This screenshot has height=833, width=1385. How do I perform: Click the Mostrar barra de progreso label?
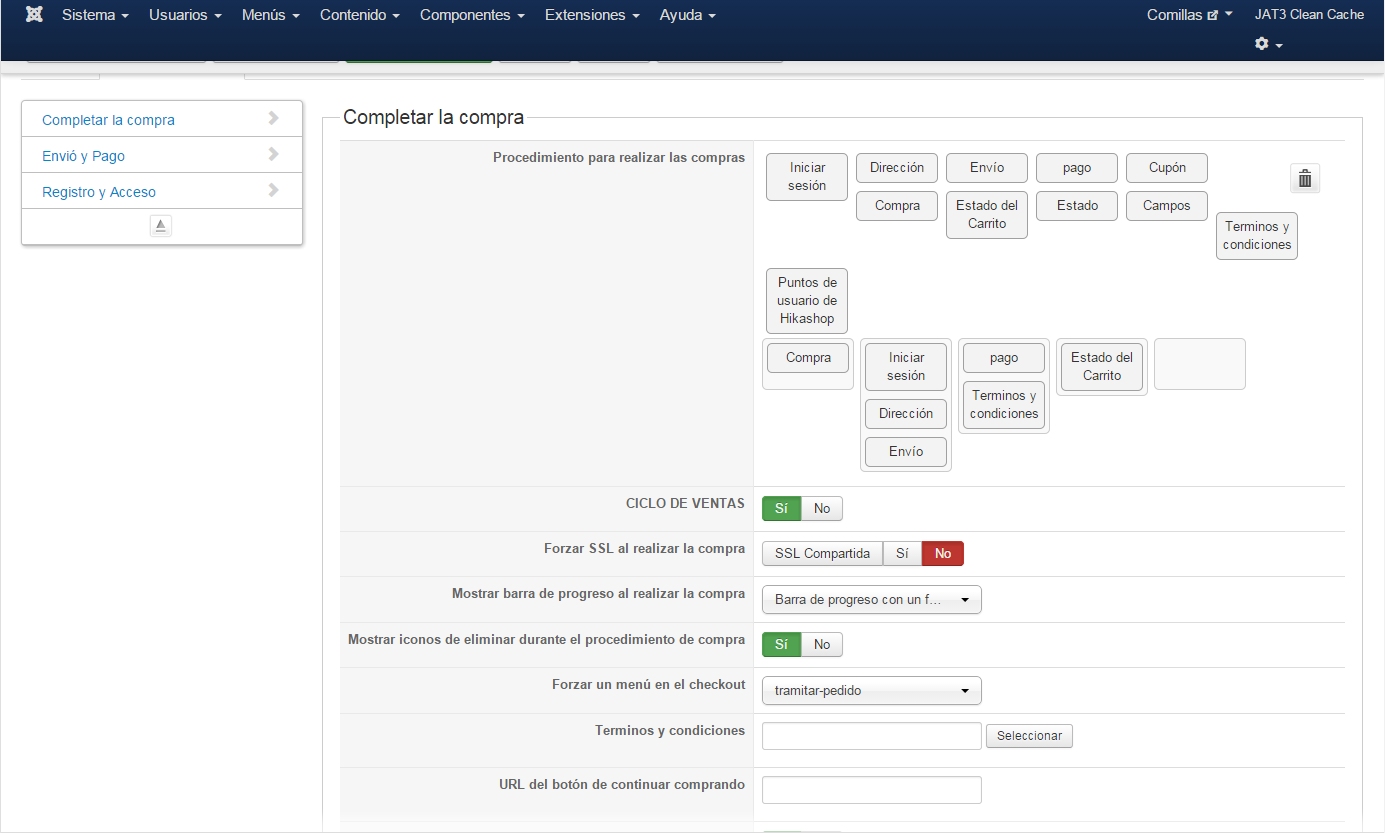tap(598, 593)
